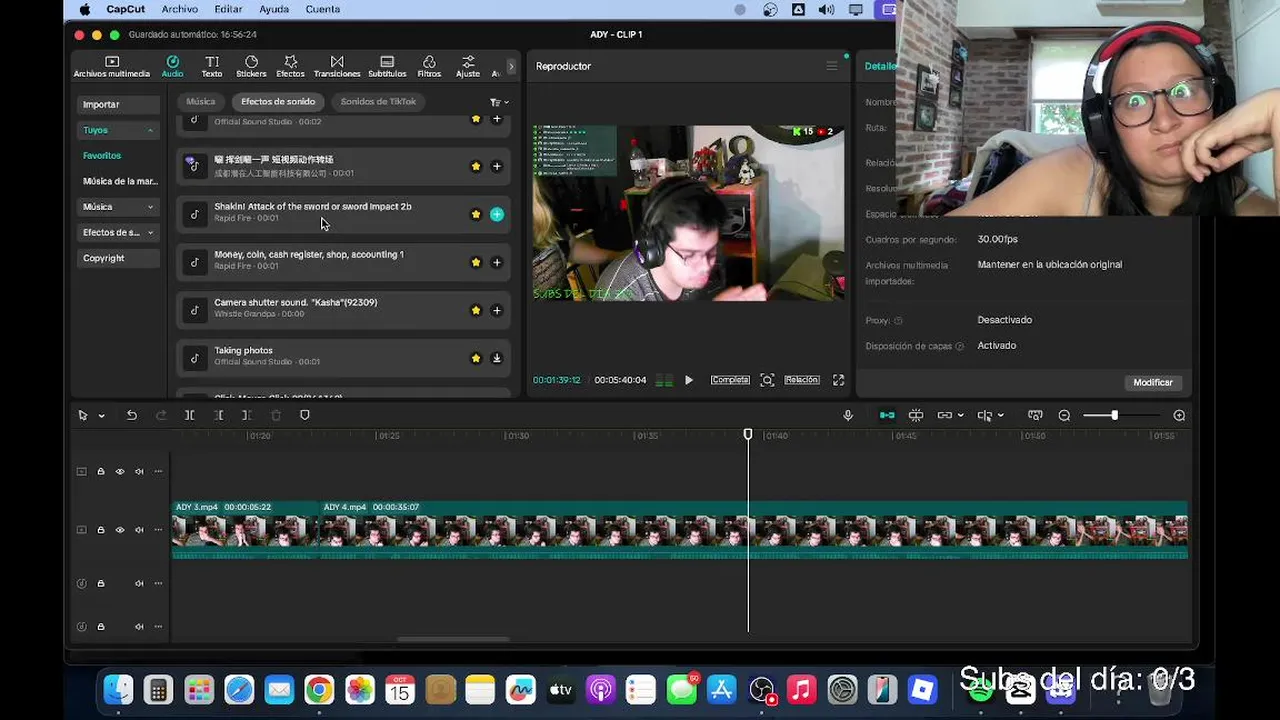Zoom out the timeline

tap(1064, 415)
